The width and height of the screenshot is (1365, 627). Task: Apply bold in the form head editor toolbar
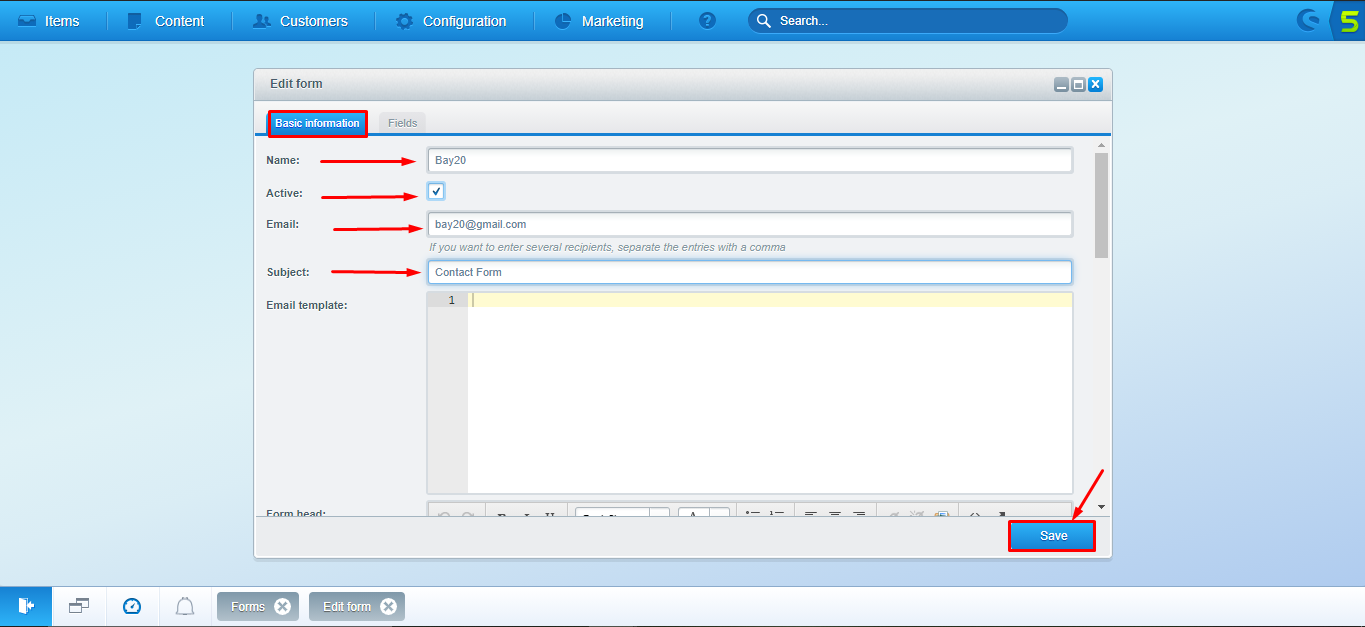(500, 513)
